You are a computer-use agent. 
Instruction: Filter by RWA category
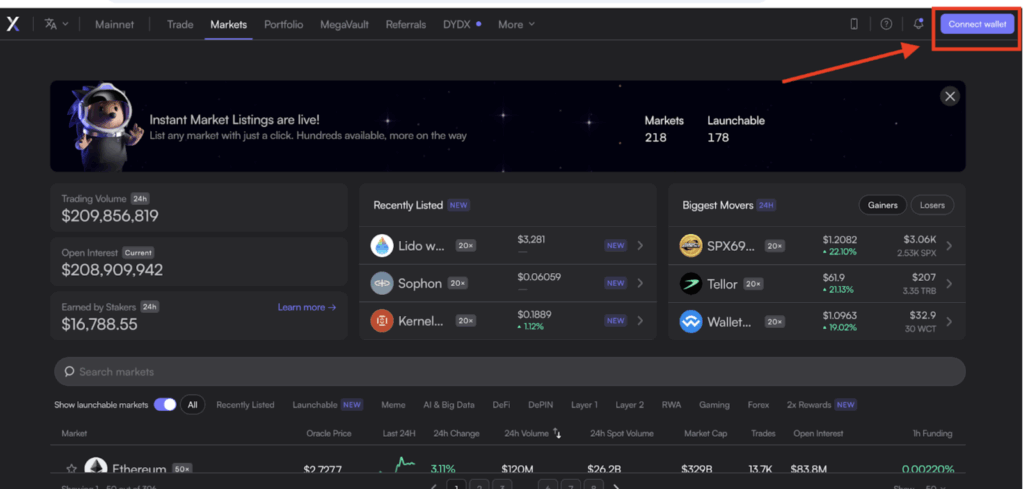671,405
